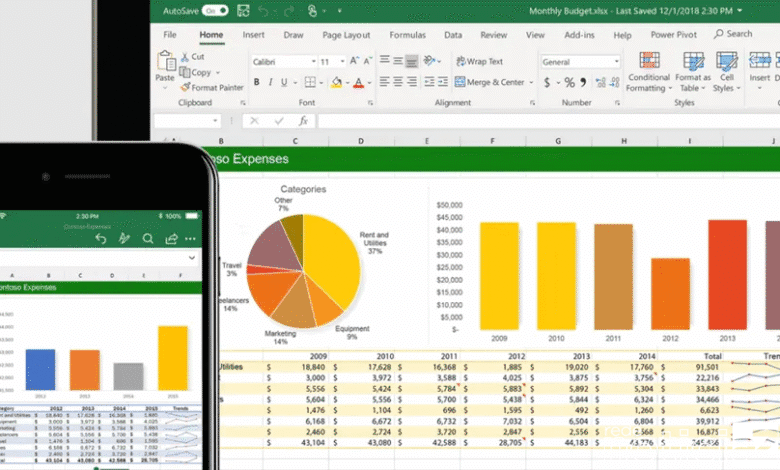Image resolution: width=780 pixels, height=470 pixels.
Task: Open the Review tab
Action: 493,35
